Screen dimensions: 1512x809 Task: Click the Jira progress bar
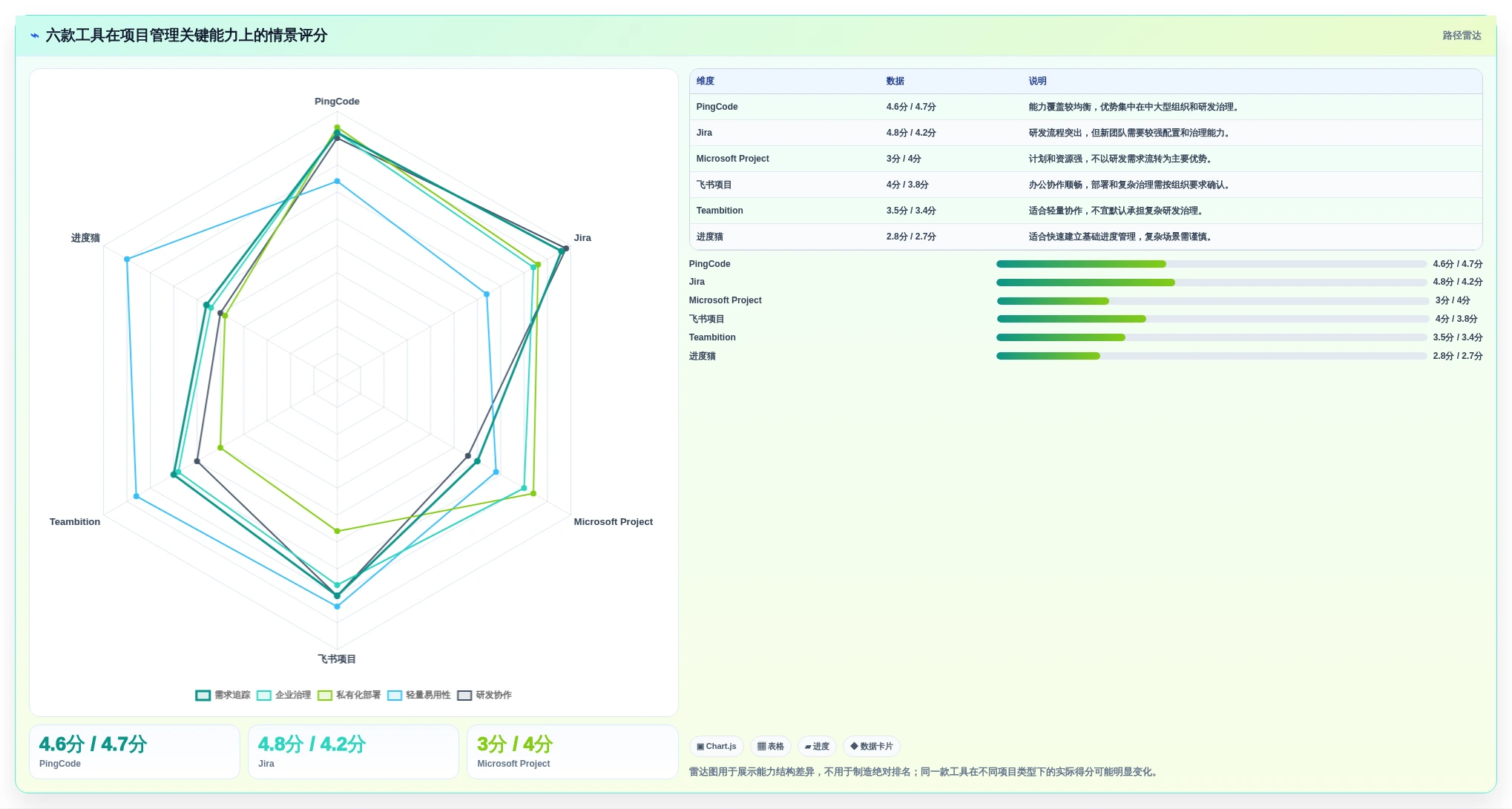1211,283
